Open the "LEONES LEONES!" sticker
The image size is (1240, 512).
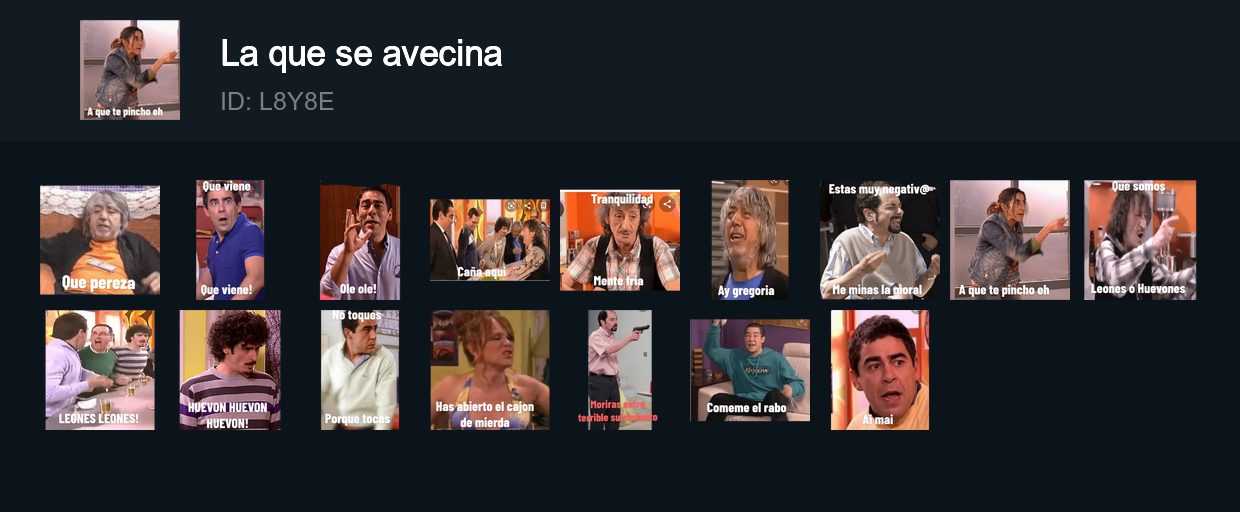pos(100,370)
